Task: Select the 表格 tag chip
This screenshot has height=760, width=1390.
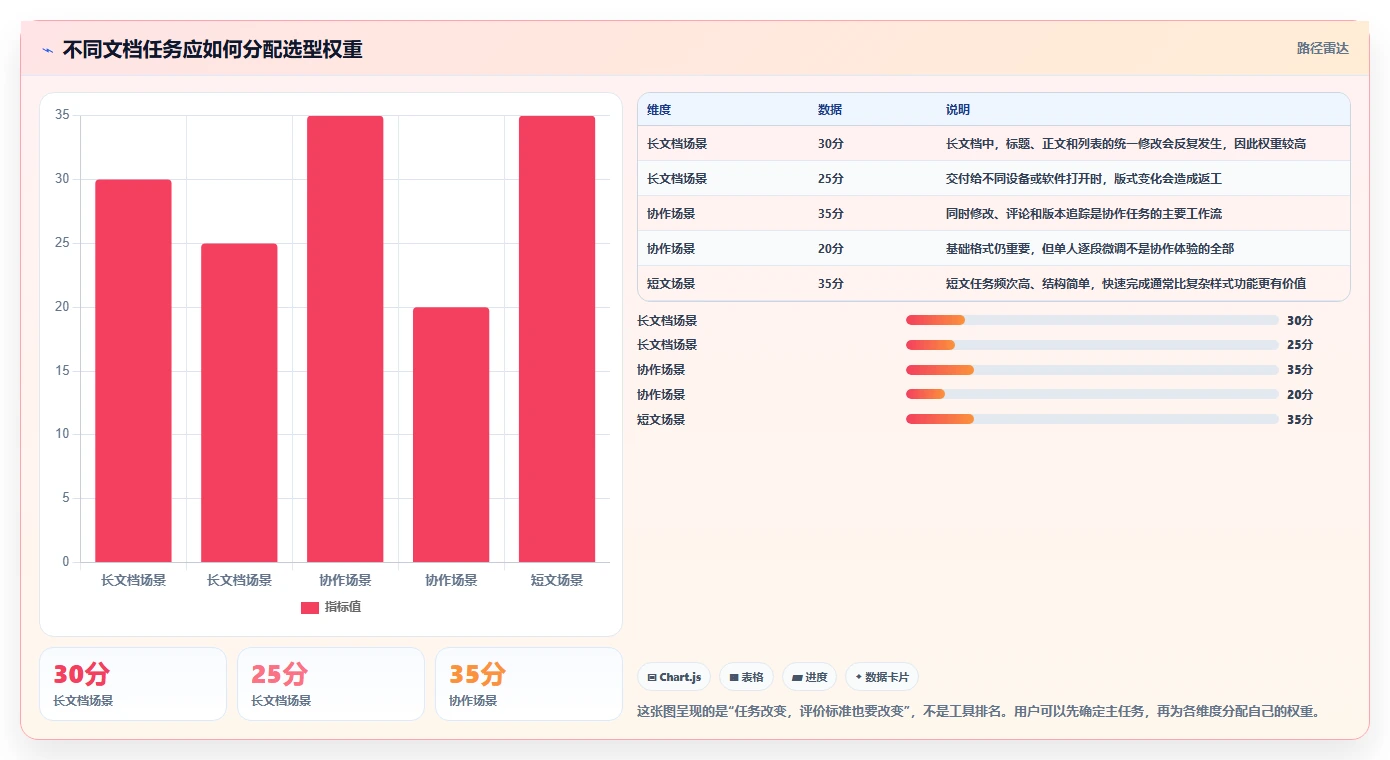Action: [746, 677]
